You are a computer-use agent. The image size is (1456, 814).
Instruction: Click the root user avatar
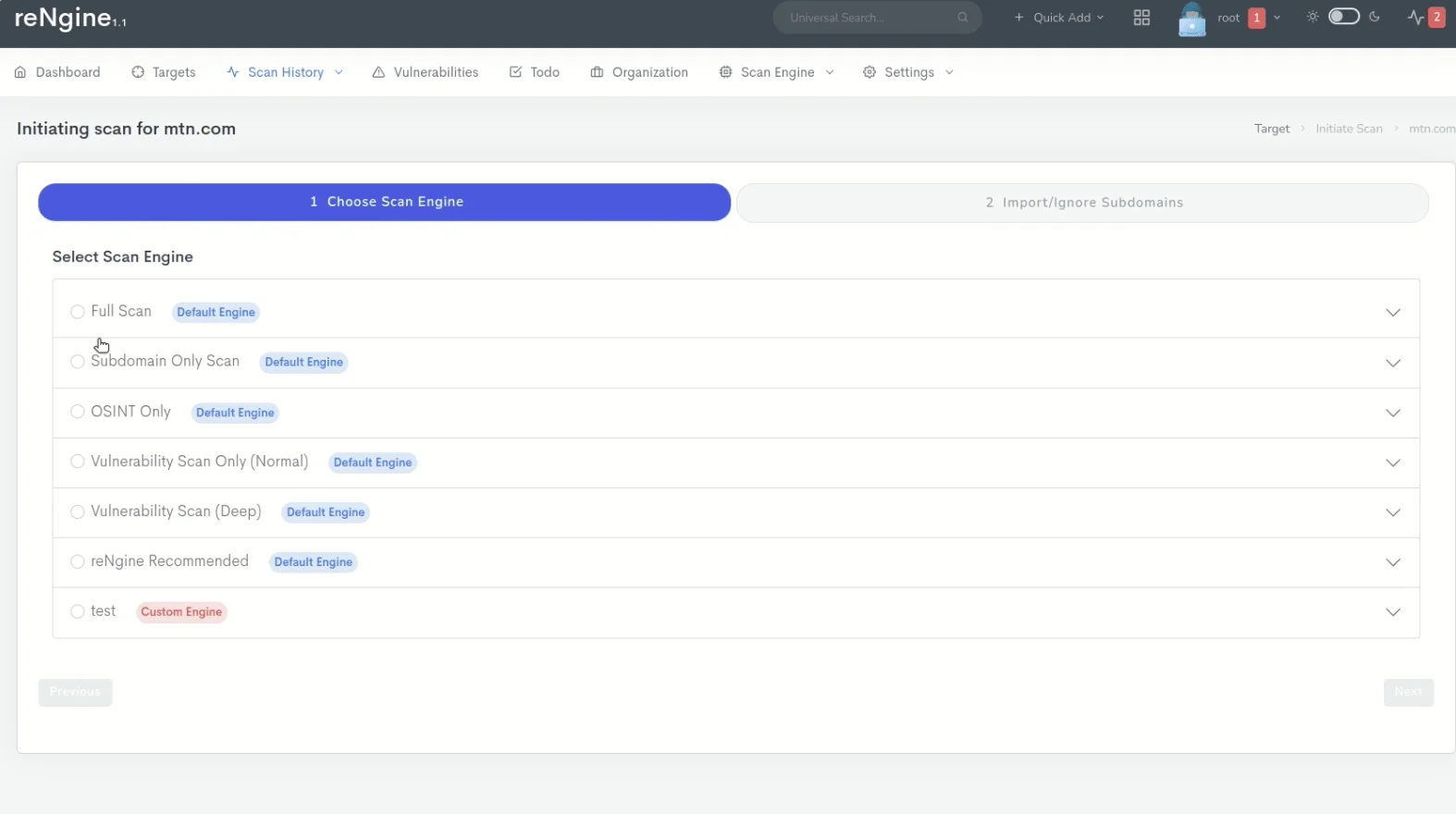(x=1191, y=18)
